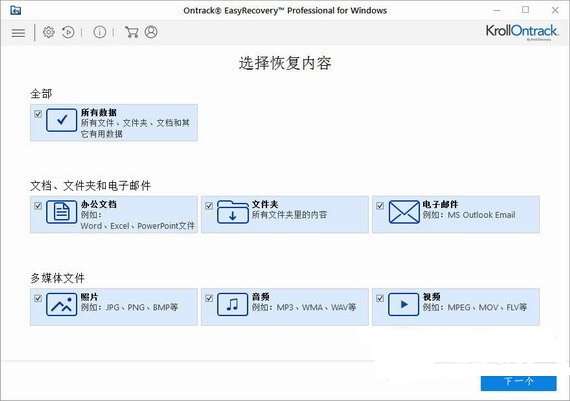Select the 办公文档 document icon
The image size is (570, 401).
62,212
